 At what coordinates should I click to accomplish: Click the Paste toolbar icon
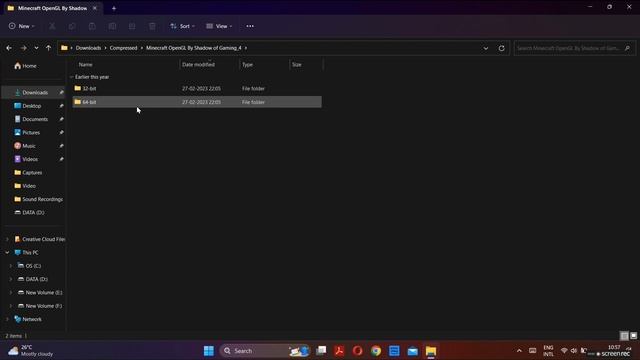[92, 26]
